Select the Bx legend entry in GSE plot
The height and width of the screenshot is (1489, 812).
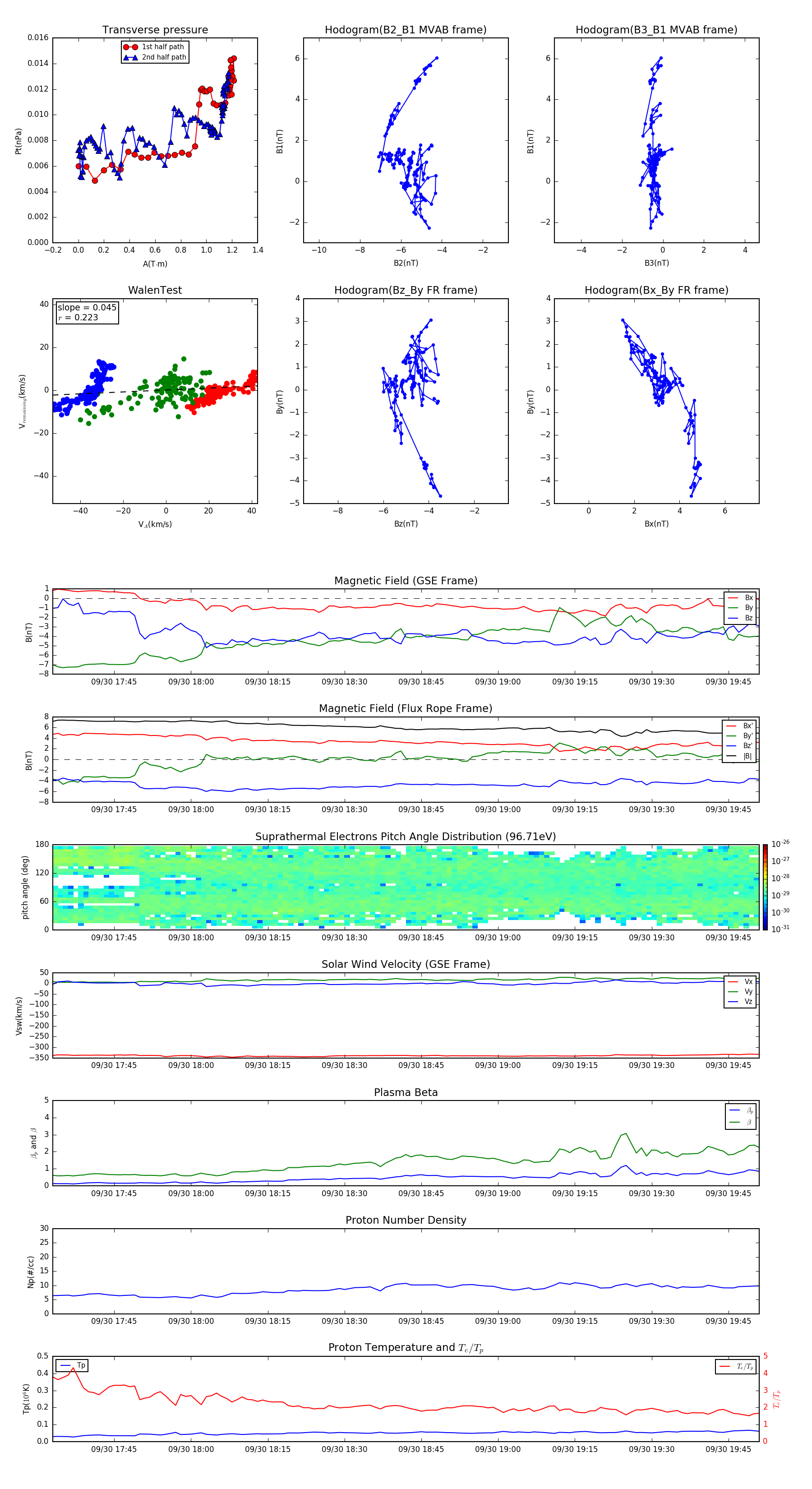[740, 598]
